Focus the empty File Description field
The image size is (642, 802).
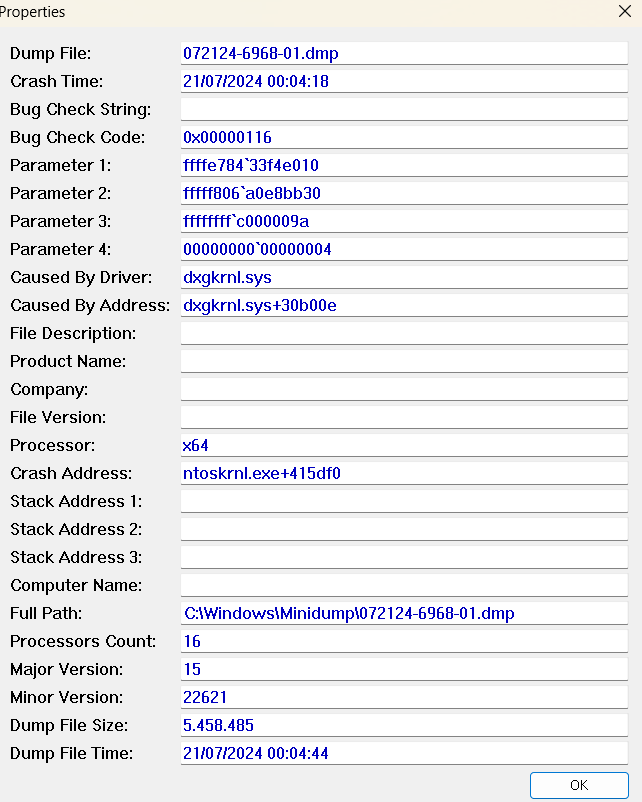click(x=404, y=333)
